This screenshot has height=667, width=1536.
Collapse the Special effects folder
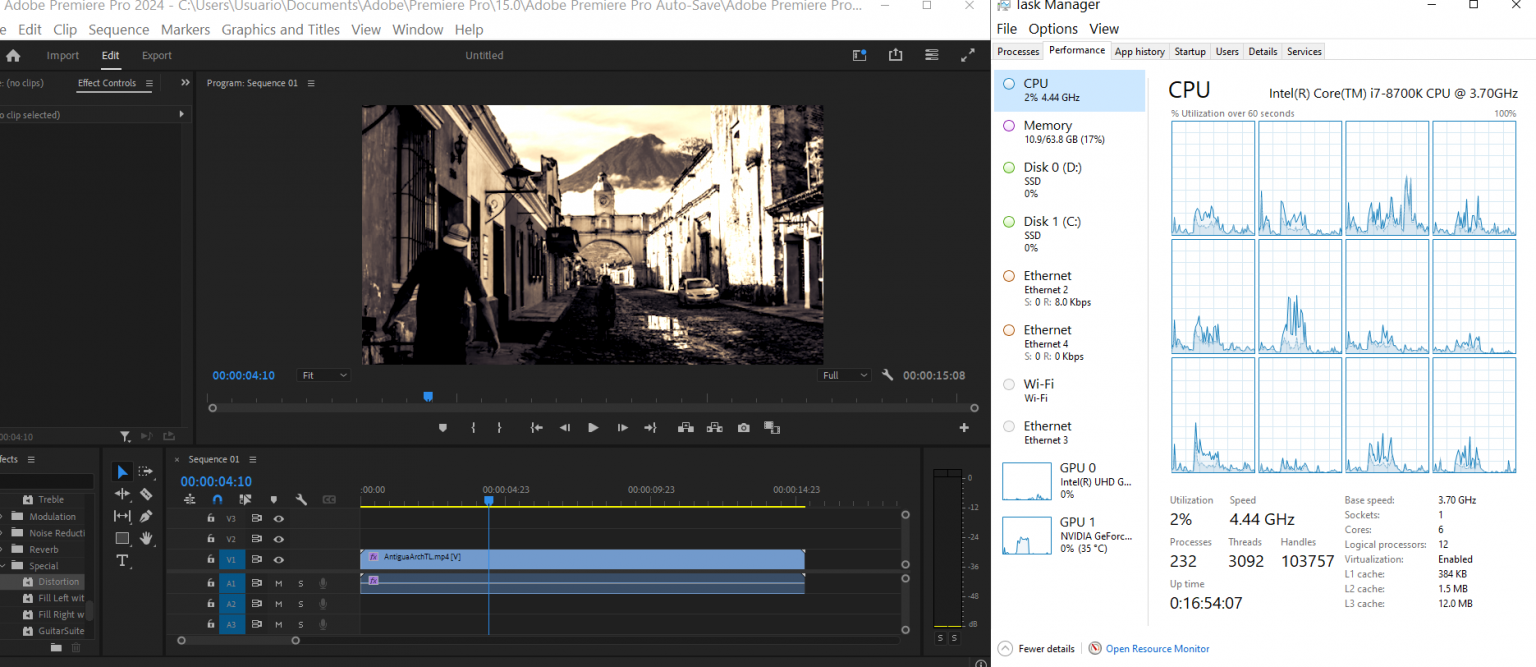(x=3, y=566)
